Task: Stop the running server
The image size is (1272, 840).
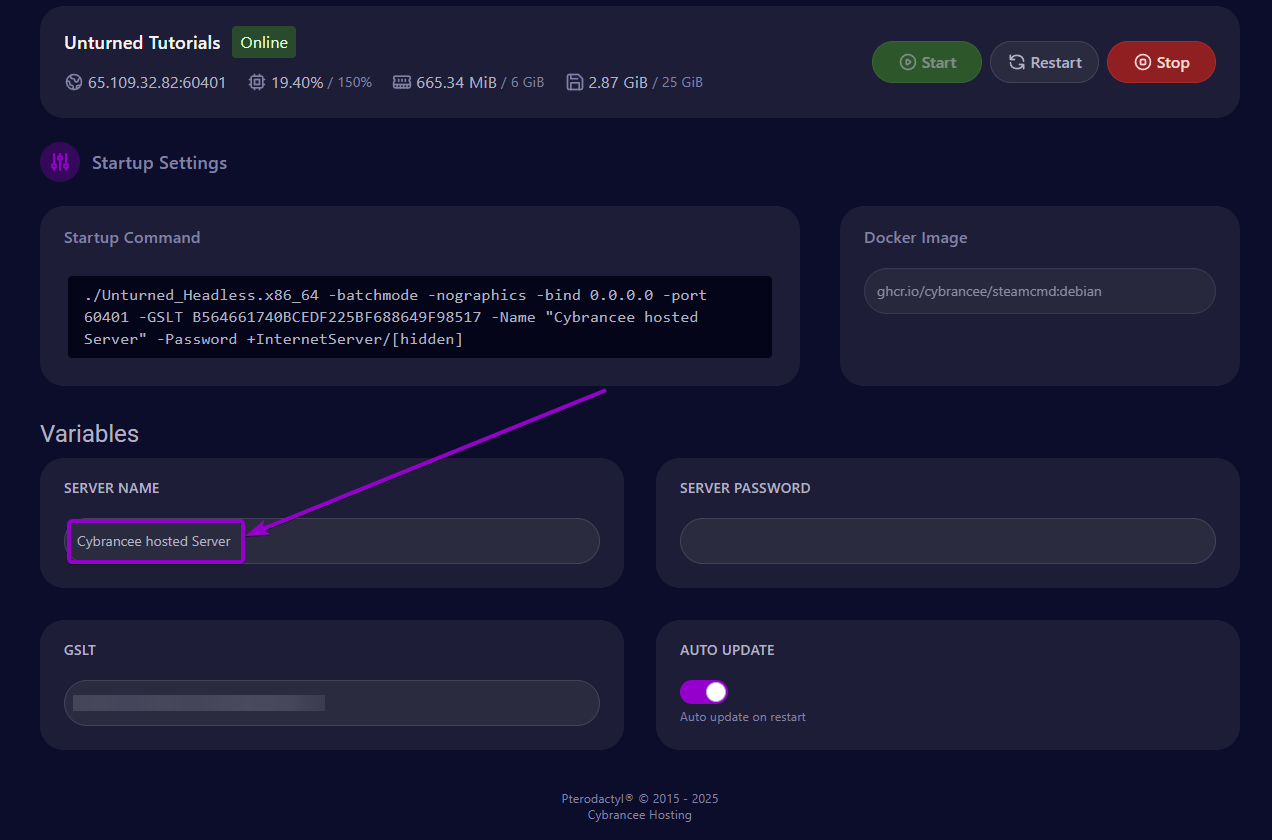Action: click(x=1161, y=62)
